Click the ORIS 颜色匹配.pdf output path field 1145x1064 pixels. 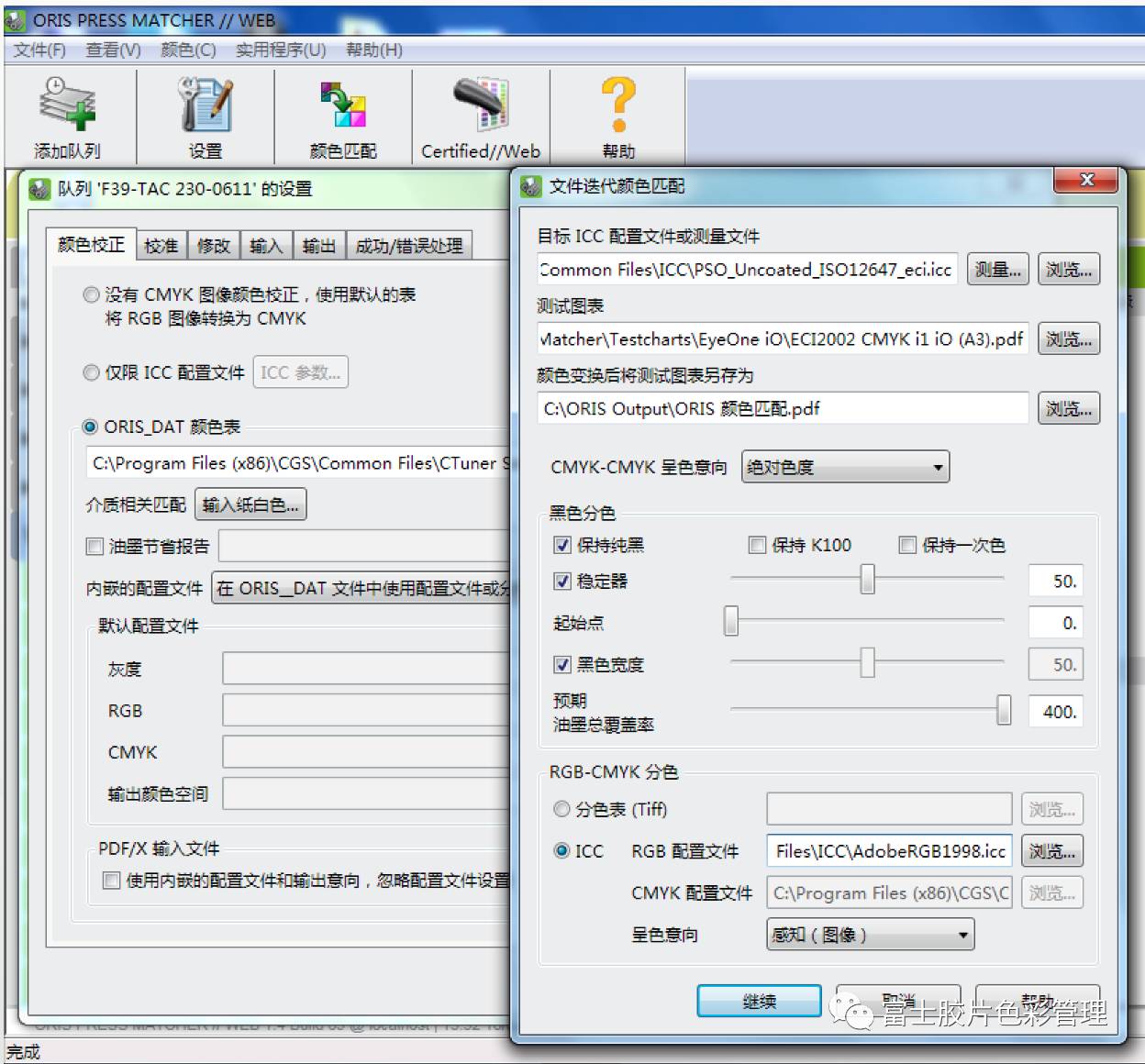pos(783,409)
